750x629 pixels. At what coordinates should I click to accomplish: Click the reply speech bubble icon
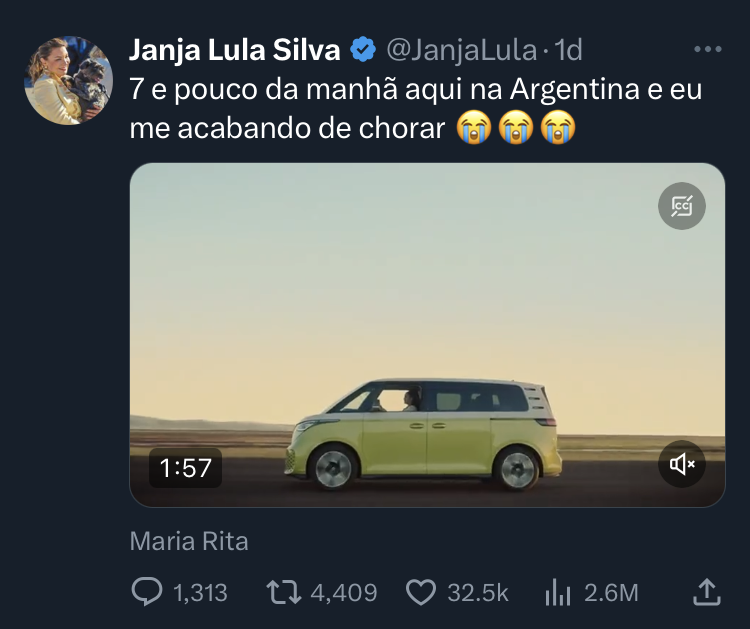(x=147, y=592)
